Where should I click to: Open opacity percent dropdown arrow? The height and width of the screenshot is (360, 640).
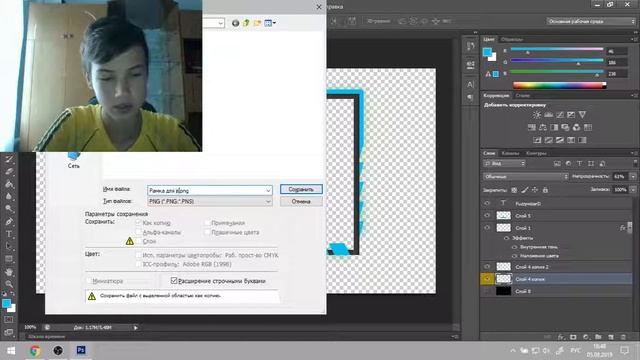coord(633,177)
